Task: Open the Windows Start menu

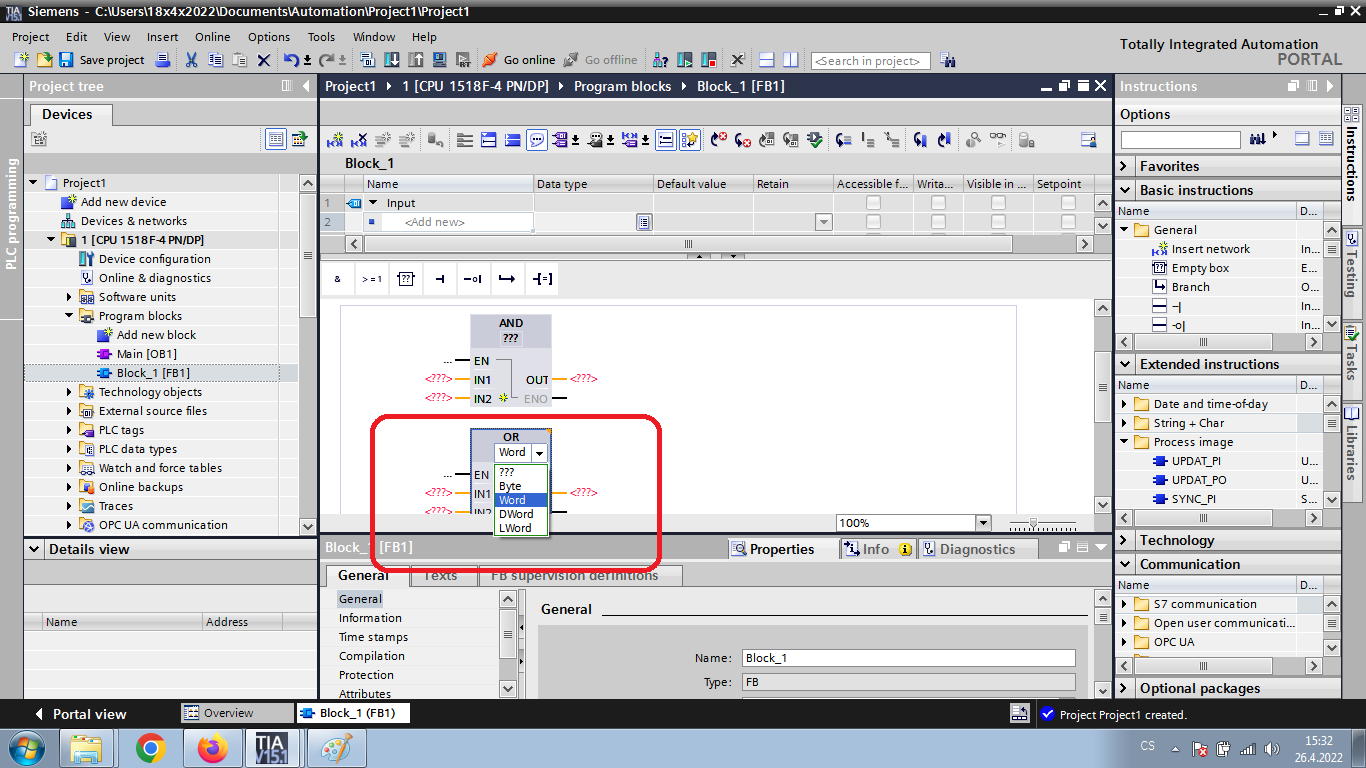Action: [x=25, y=748]
